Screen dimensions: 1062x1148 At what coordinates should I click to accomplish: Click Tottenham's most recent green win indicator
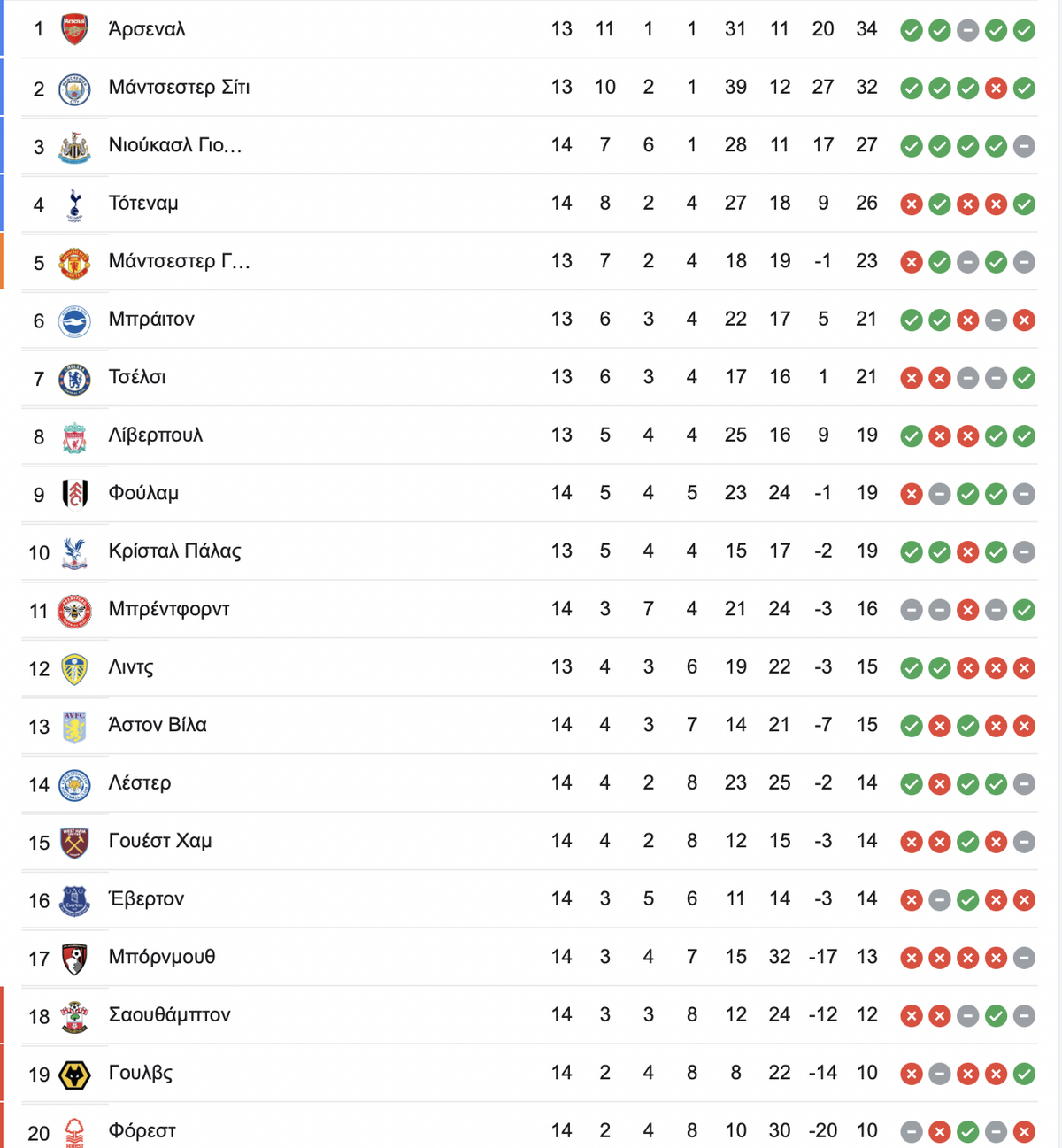1025,204
